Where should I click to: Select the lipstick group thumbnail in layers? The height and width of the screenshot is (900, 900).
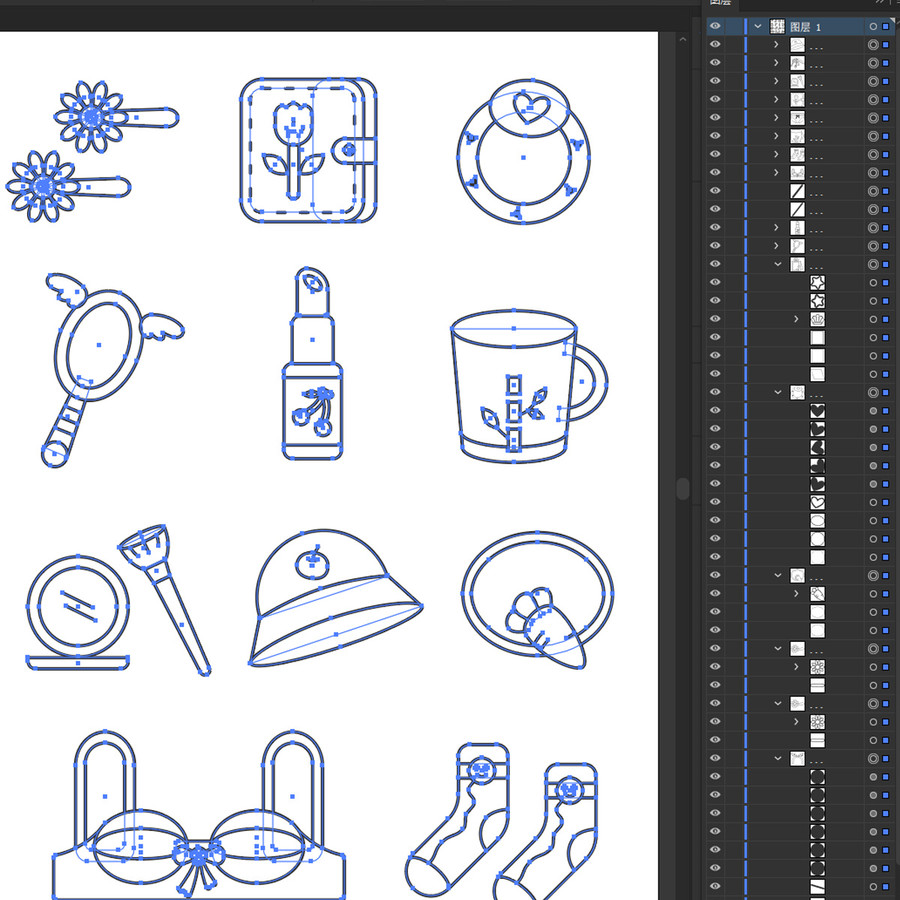click(797, 228)
